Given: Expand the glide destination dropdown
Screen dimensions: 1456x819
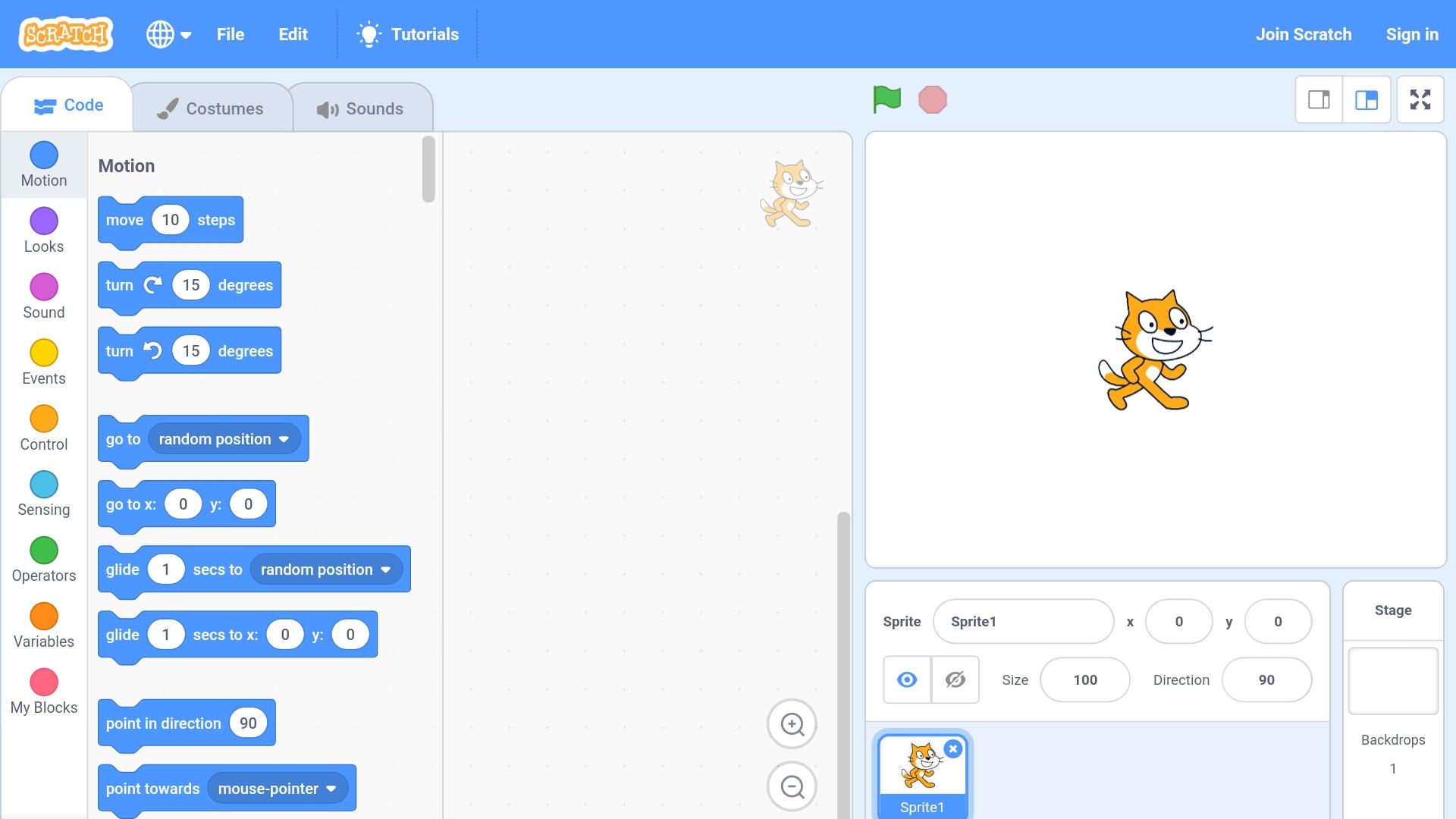Looking at the screenshot, I should click(x=384, y=569).
